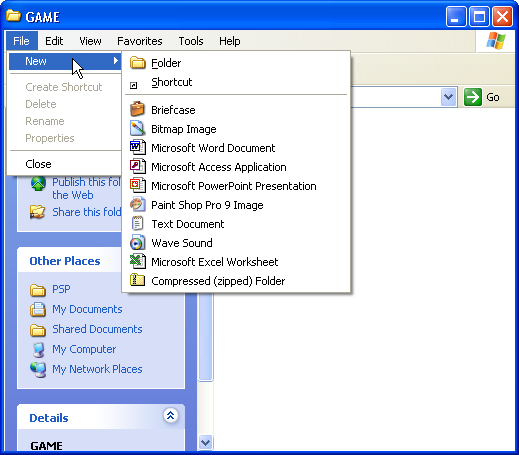
Task: Click the Publish to Web globe icon
Action: click(38, 184)
